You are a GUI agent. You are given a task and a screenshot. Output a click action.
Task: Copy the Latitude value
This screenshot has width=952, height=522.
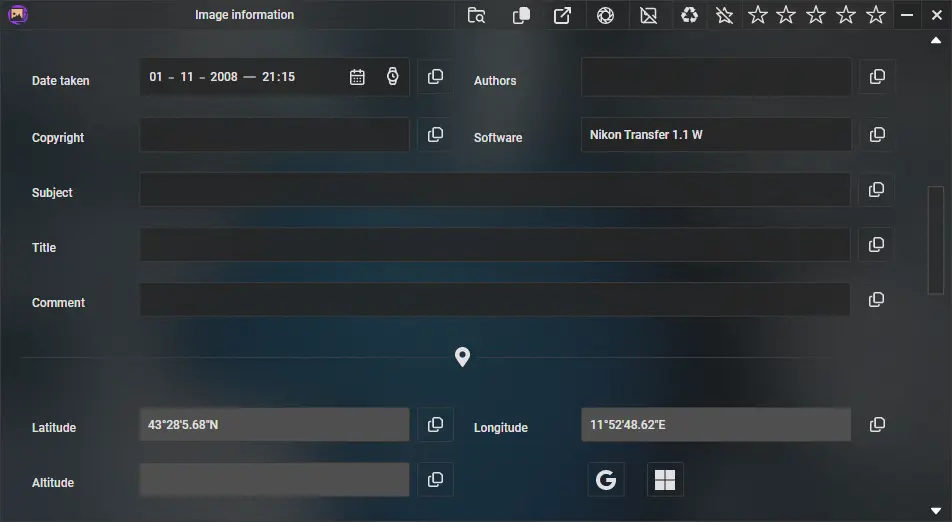pos(435,425)
